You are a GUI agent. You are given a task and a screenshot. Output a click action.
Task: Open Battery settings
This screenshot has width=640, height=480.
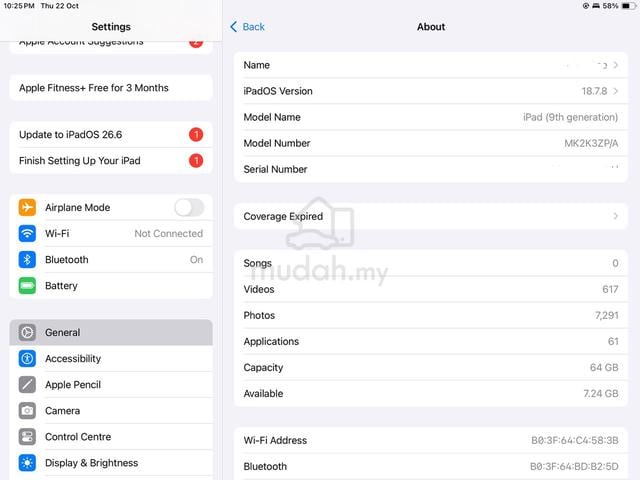point(111,286)
